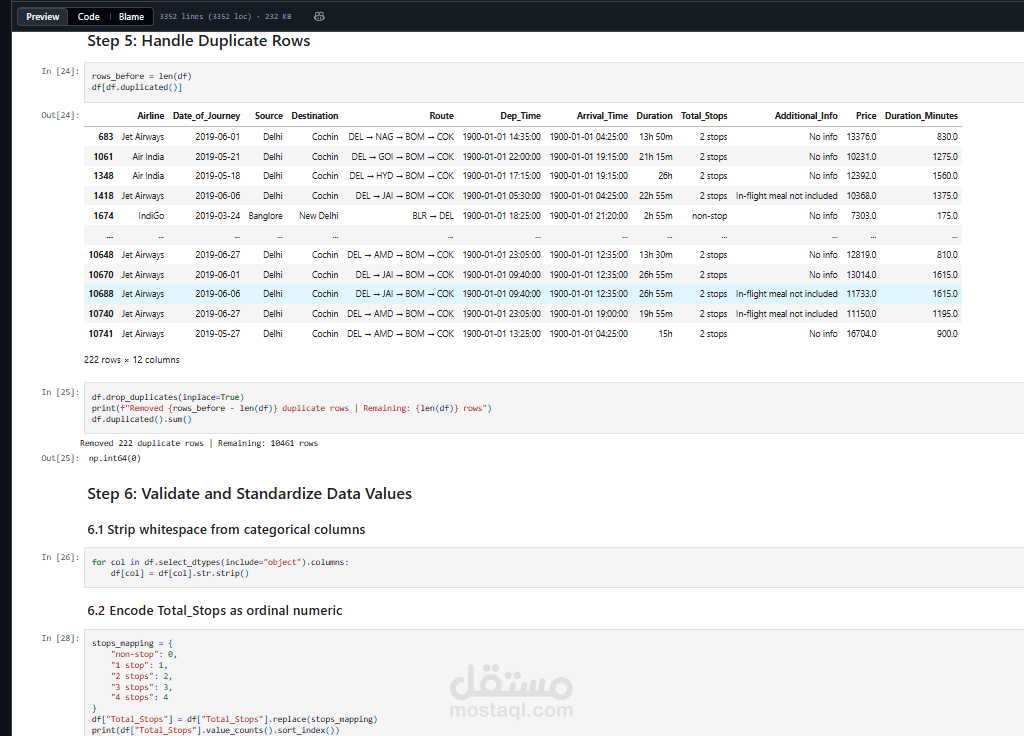The image size is (1024, 736).
Task: Click the 'Total_Stops' column header
Action: click(x=704, y=116)
